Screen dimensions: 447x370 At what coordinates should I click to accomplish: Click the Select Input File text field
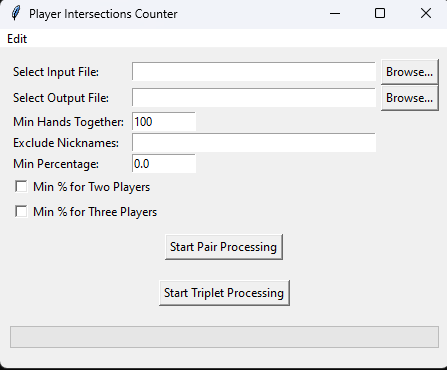pos(254,72)
